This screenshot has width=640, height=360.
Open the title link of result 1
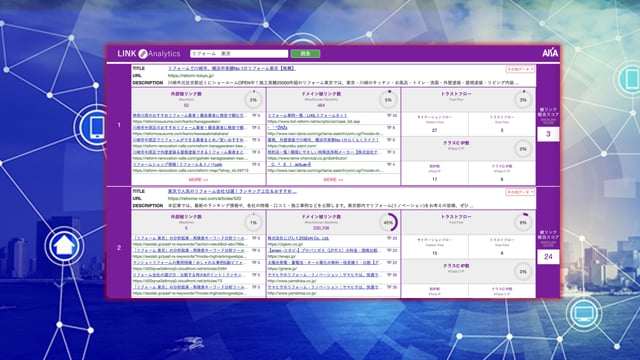pyautogui.click(x=232, y=69)
